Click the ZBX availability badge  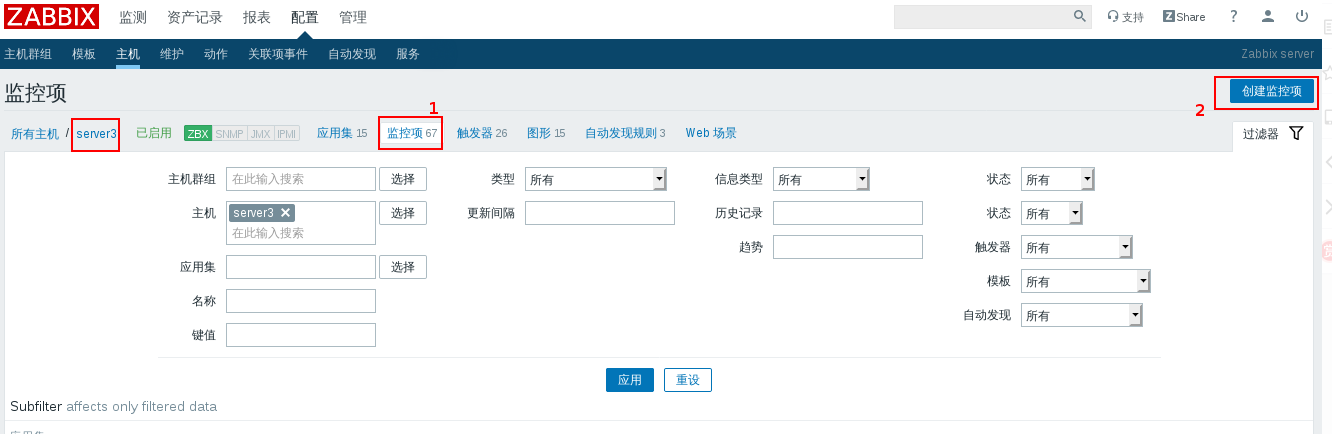198,133
